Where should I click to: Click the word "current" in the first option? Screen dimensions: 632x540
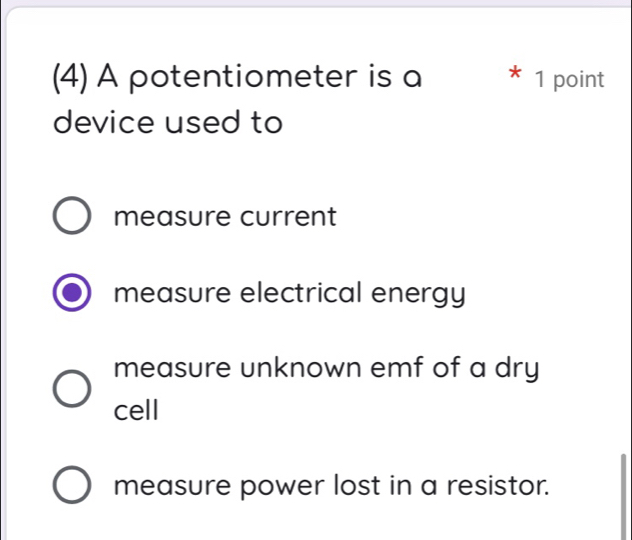pos(290,216)
